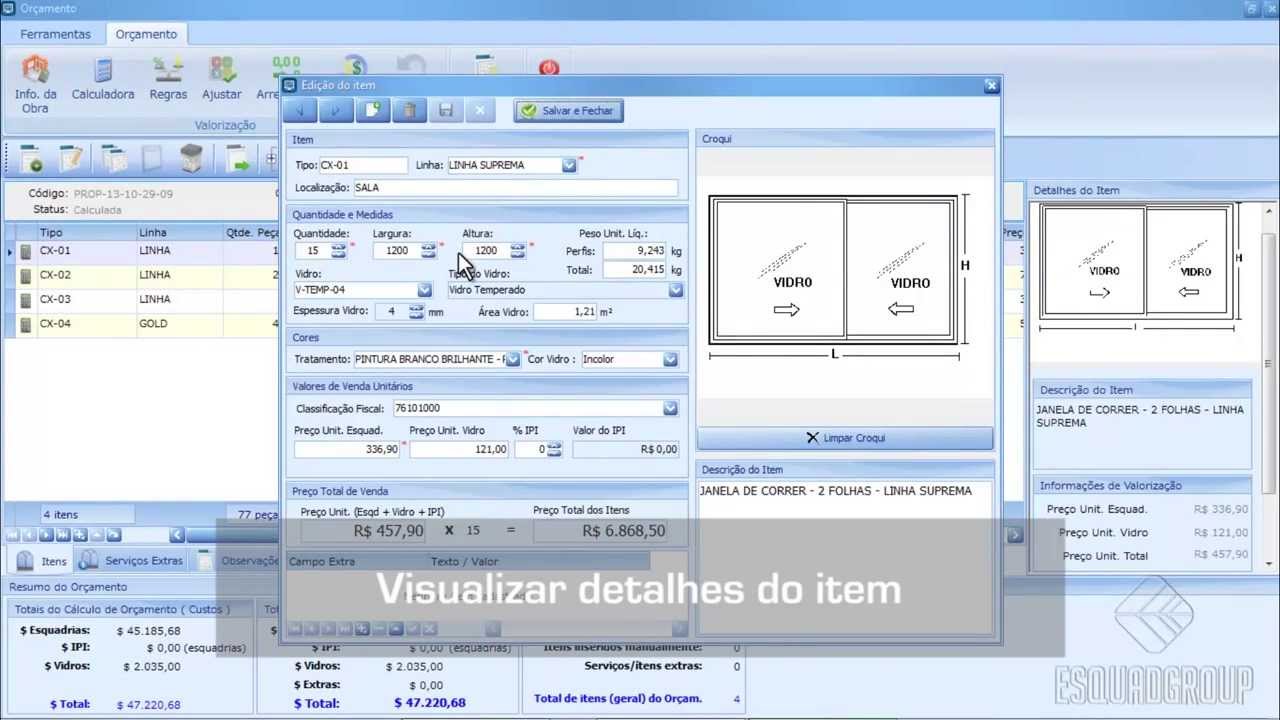Switch to the Itens bottom tab
The height and width of the screenshot is (720, 1280).
pos(42,561)
